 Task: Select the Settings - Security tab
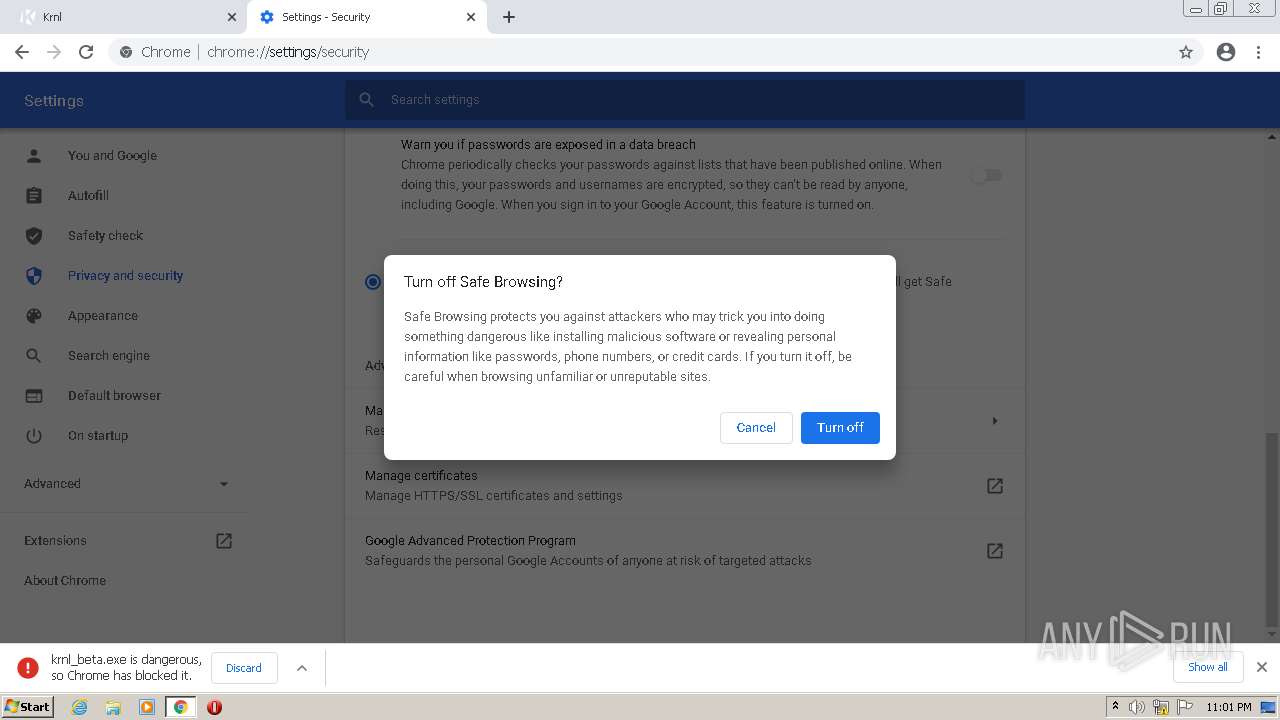tap(366, 17)
